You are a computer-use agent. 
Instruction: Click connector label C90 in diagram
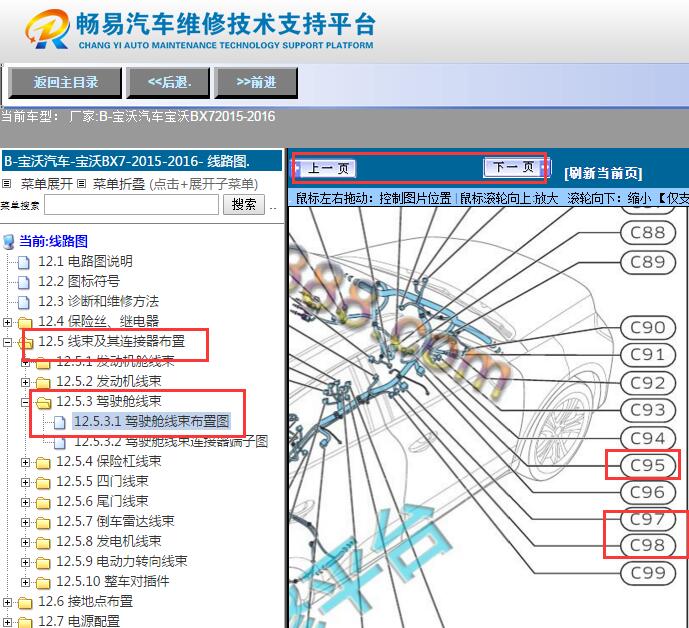(648, 328)
